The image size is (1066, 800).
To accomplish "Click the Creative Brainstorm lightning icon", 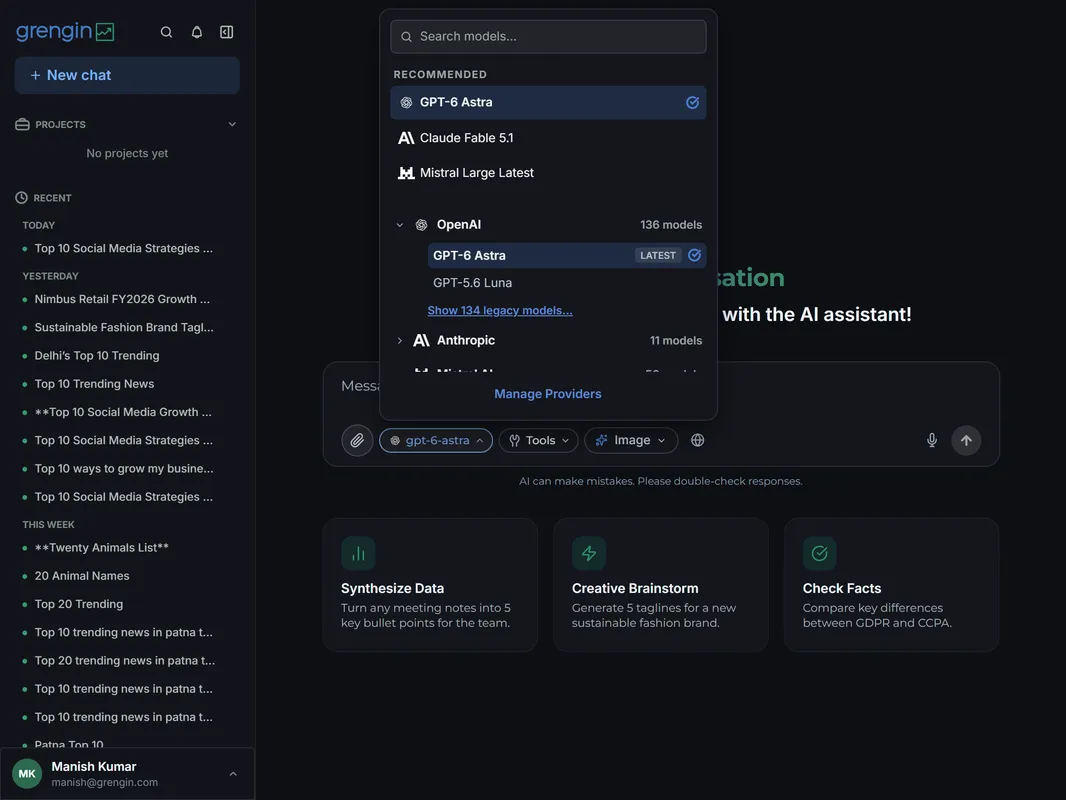I will click(589, 553).
